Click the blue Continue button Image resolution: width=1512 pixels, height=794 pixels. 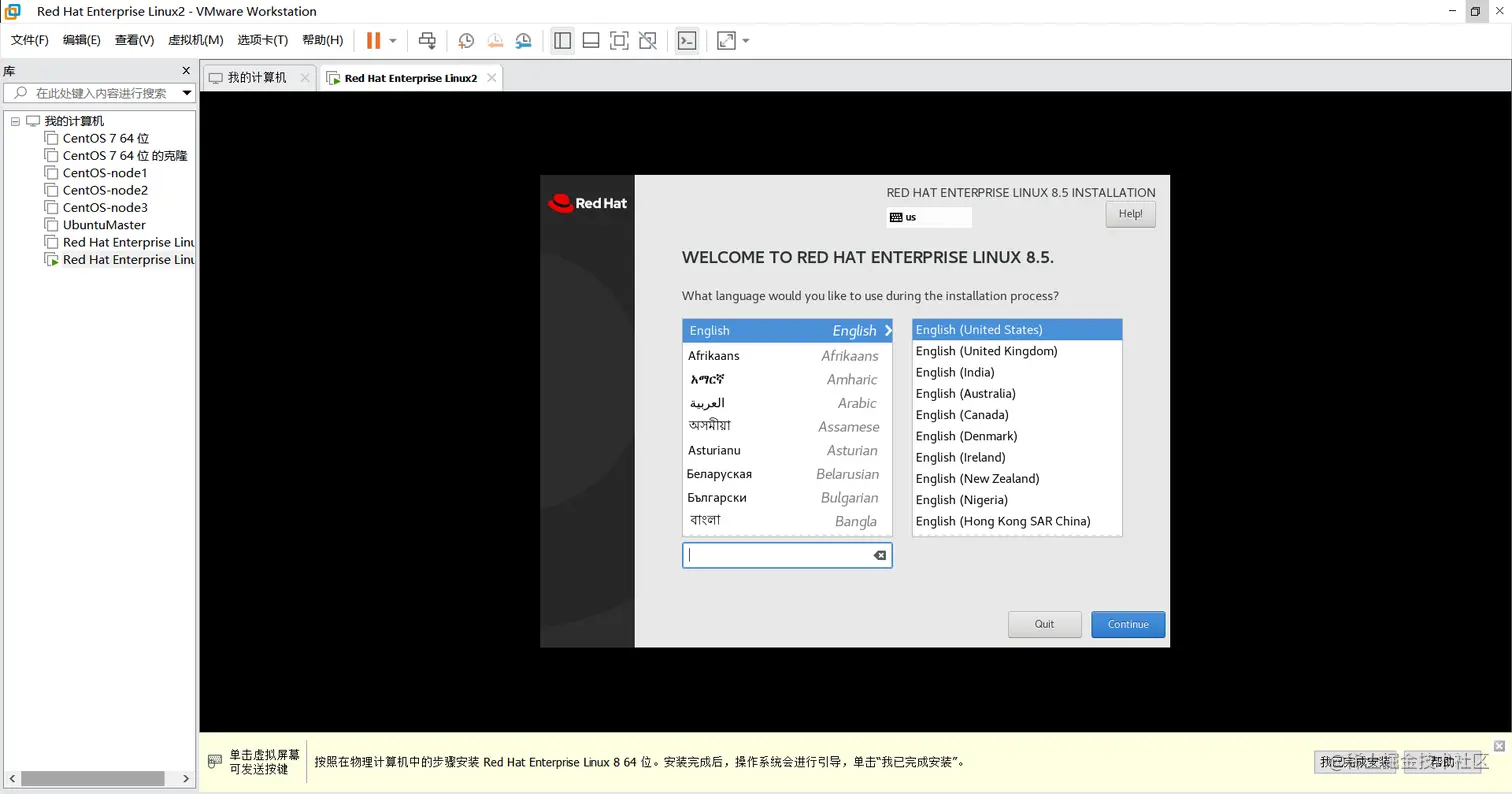(x=1128, y=624)
